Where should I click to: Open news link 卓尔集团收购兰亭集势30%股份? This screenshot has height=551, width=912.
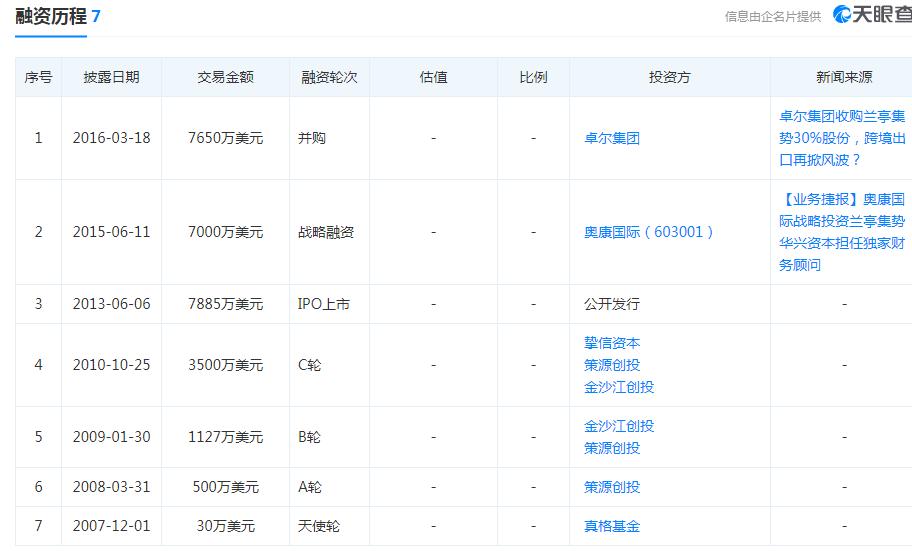(842, 138)
